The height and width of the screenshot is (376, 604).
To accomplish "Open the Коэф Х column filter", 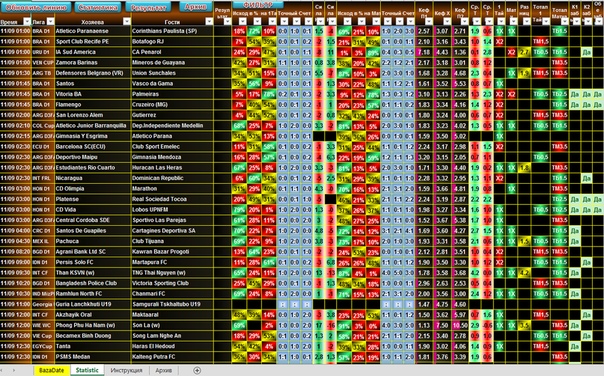I will [447, 22].
